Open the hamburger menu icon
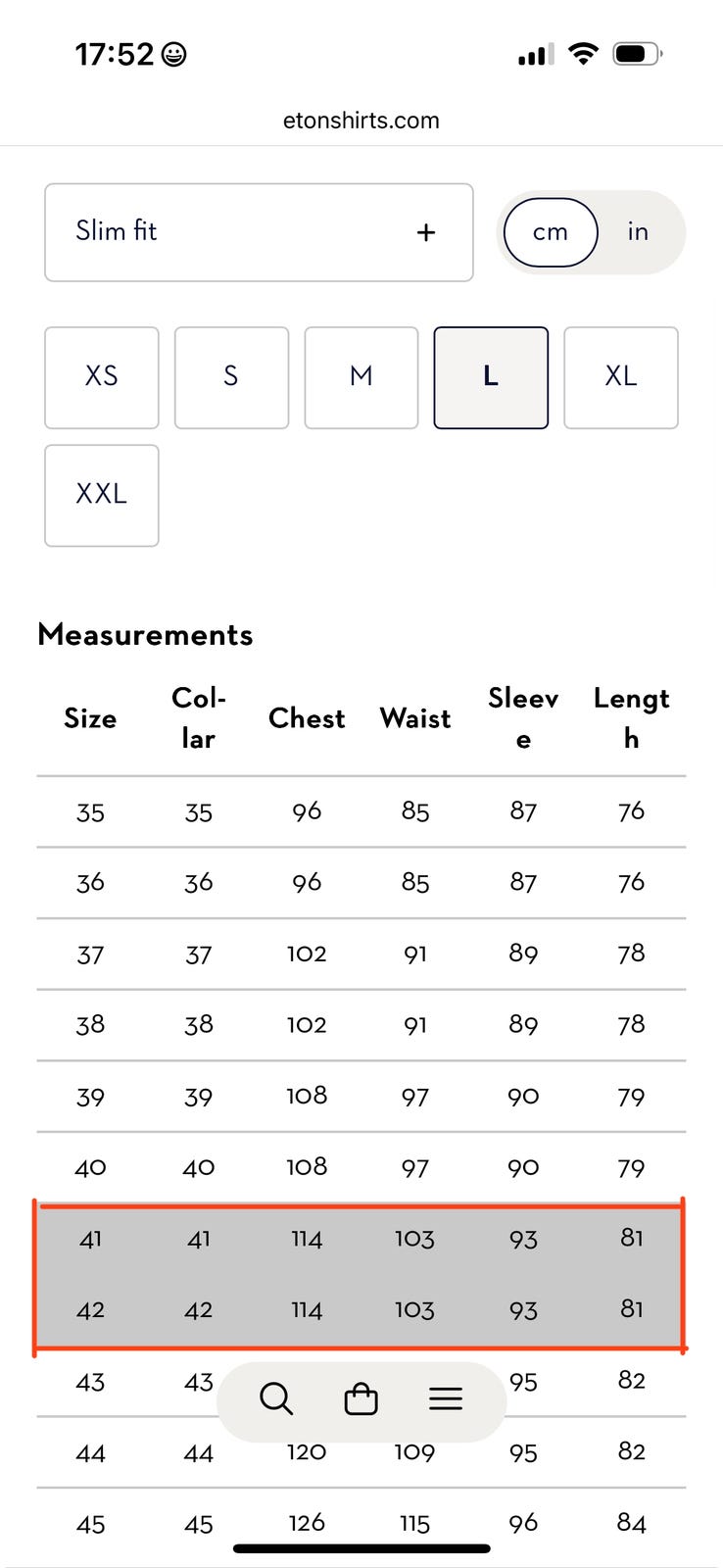 (446, 1398)
